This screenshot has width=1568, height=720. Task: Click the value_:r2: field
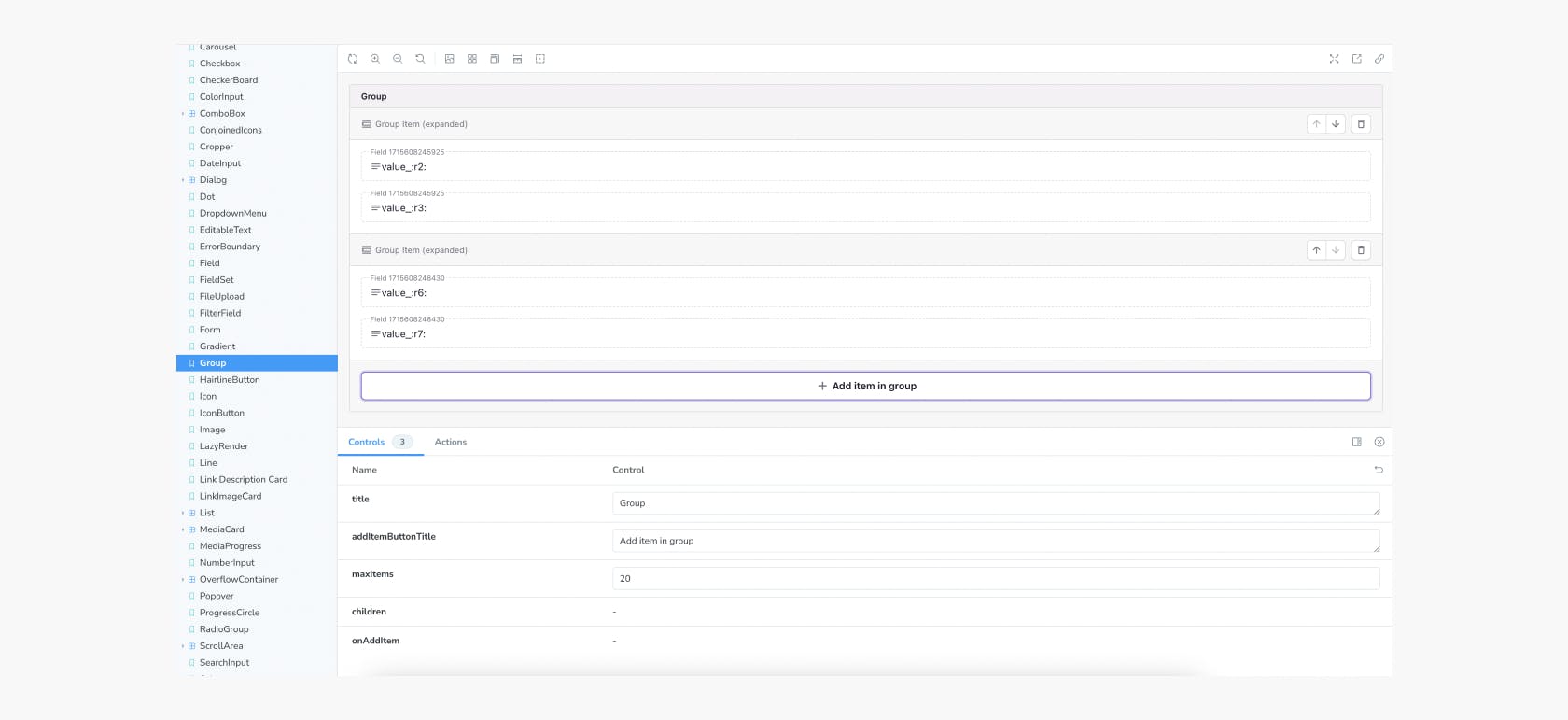click(x=866, y=166)
